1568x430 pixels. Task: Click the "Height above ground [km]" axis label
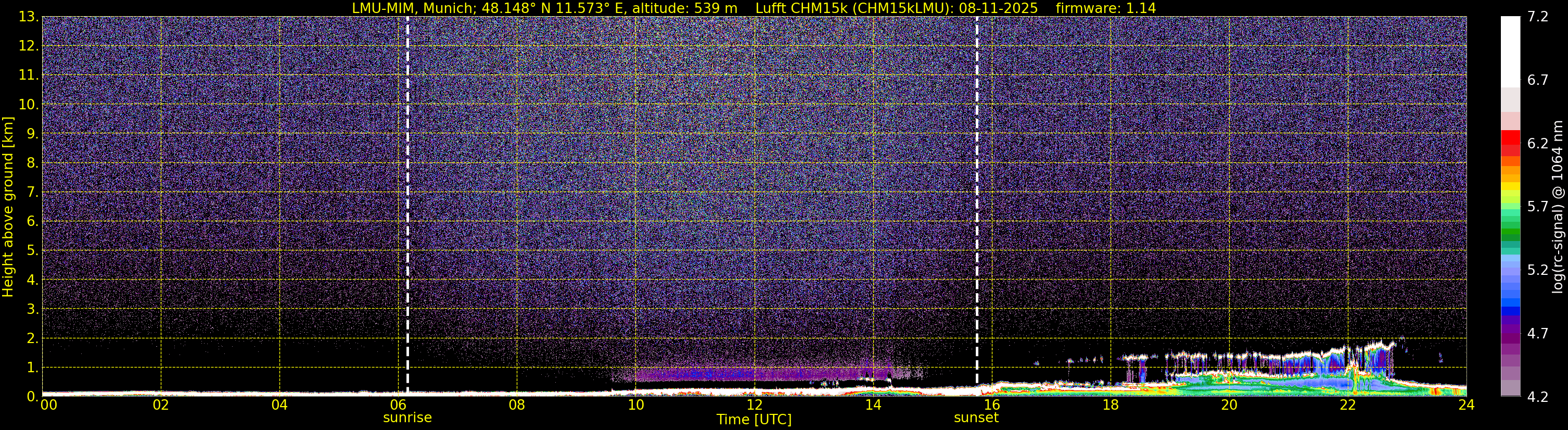pyautogui.click(x=8, y=207)
